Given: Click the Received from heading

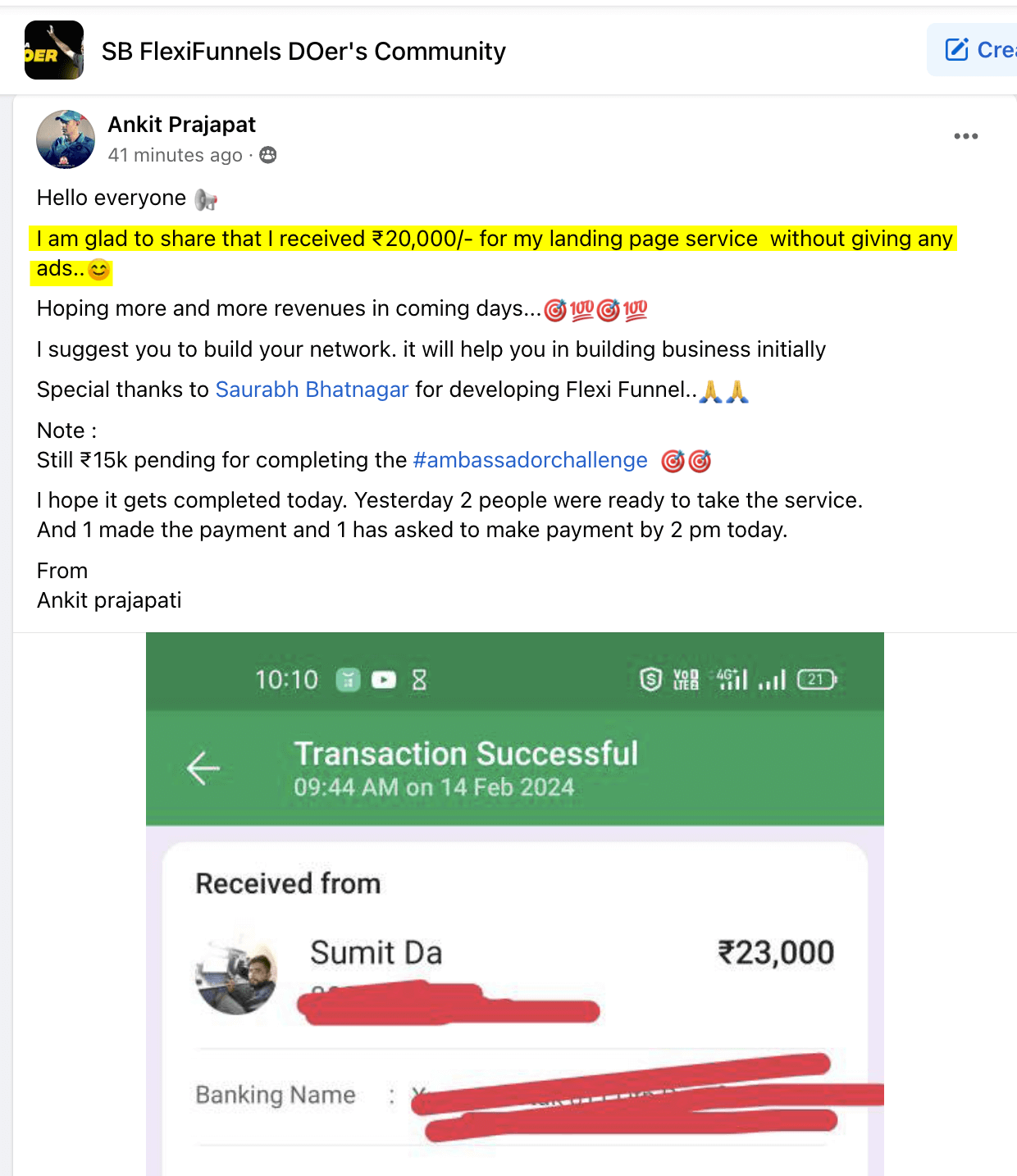Looking at the screenshot, I should (288, 883).
